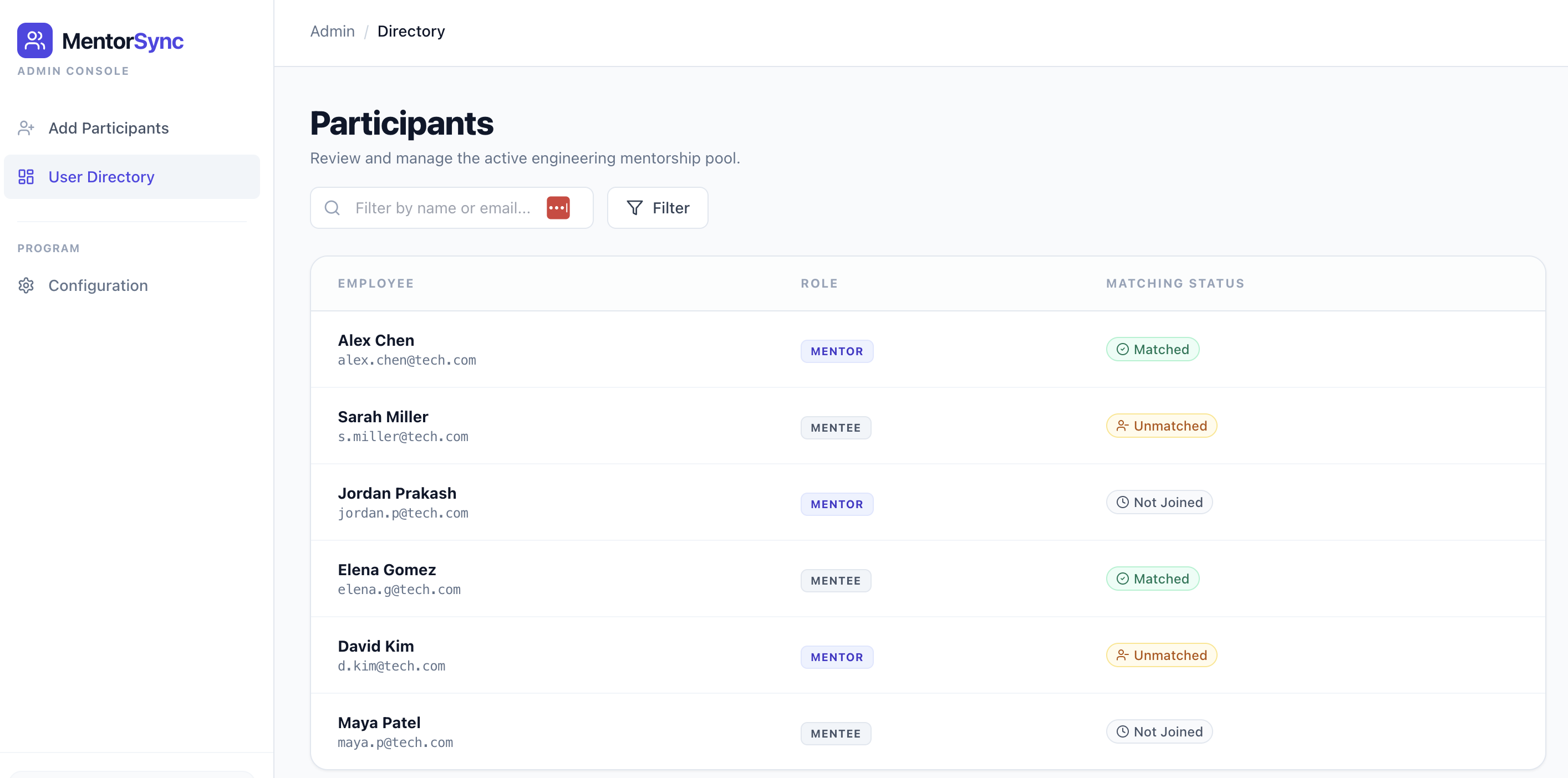The height and width of the screenshot is (778, 1568).
Task: Select Sarah Miller's Unmatched status badge
Action: [1162, 426]
